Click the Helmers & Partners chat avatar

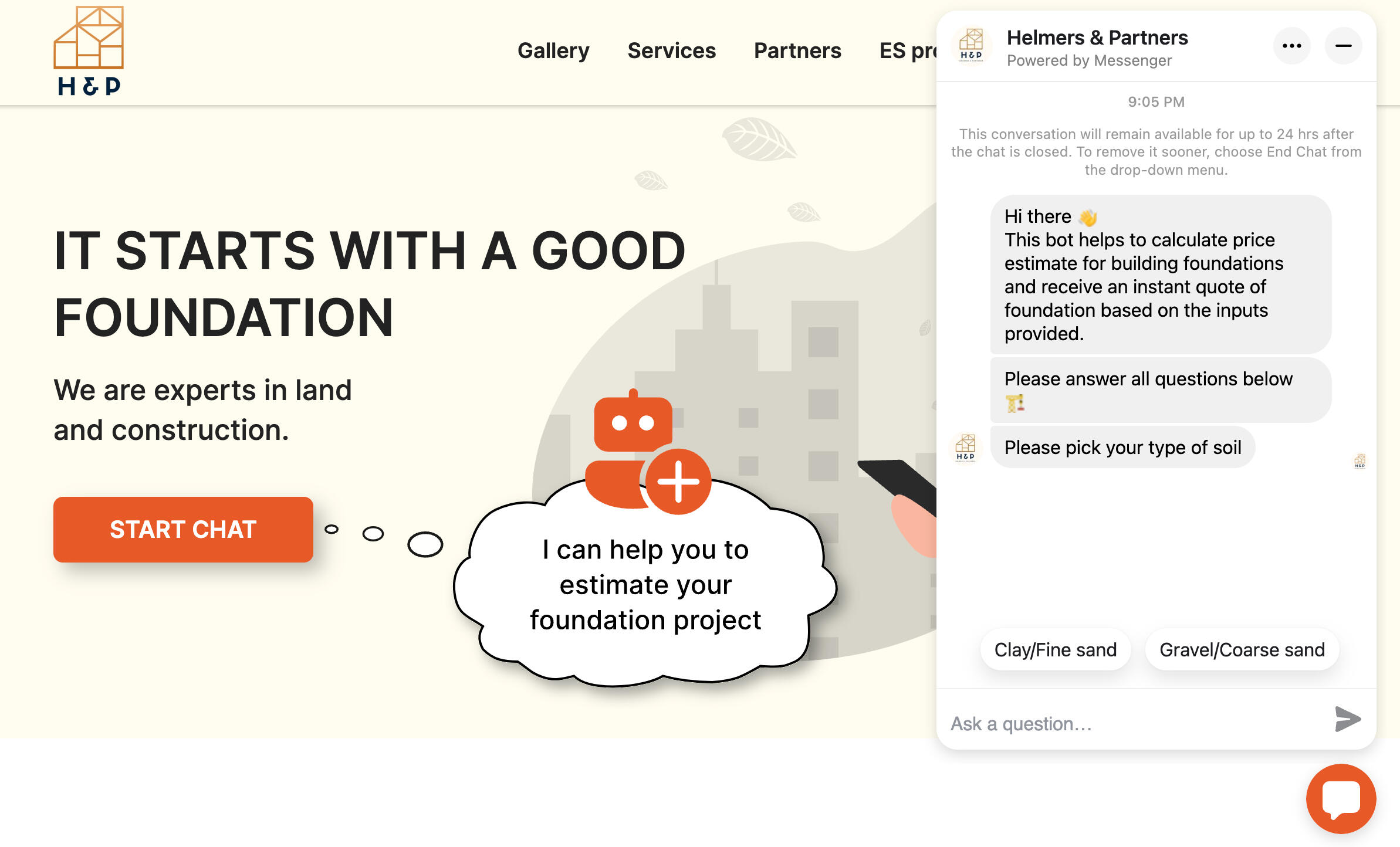coord(971,46)
